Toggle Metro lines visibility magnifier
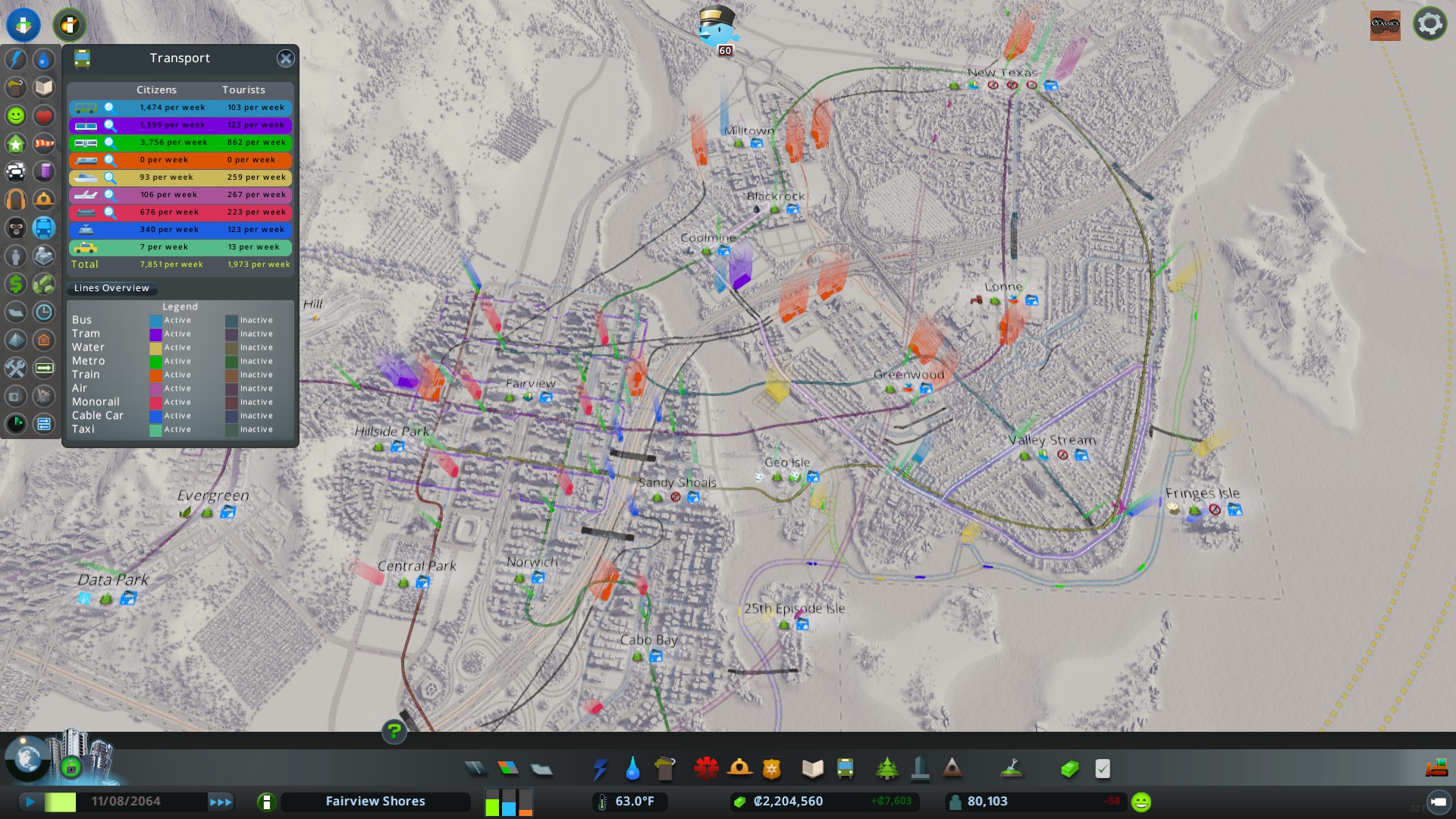Screen dimensions: 1456x819 pyautogui.click(x=109, y=143)
